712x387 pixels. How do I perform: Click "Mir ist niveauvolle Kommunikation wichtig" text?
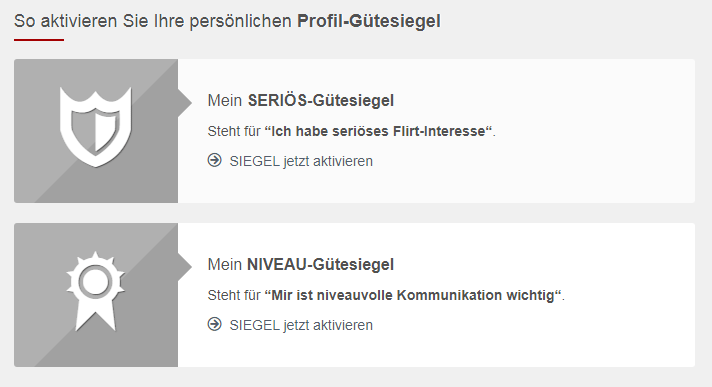(x=413, y=295)
